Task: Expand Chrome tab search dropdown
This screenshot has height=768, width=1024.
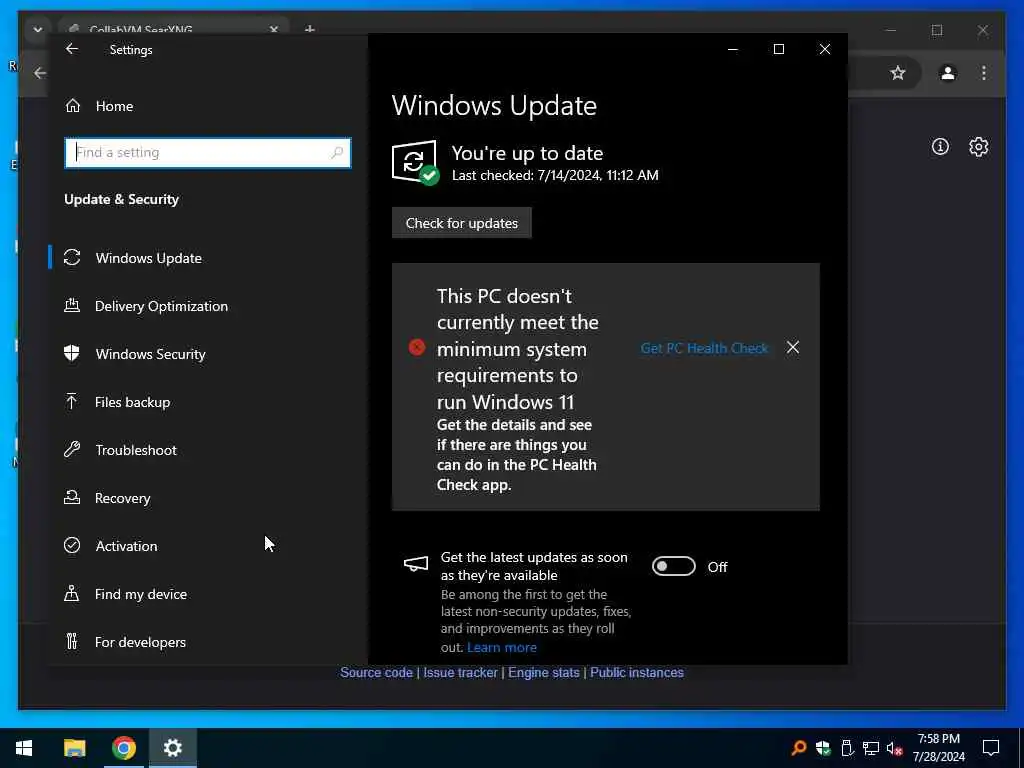Action: pos(38,29)
